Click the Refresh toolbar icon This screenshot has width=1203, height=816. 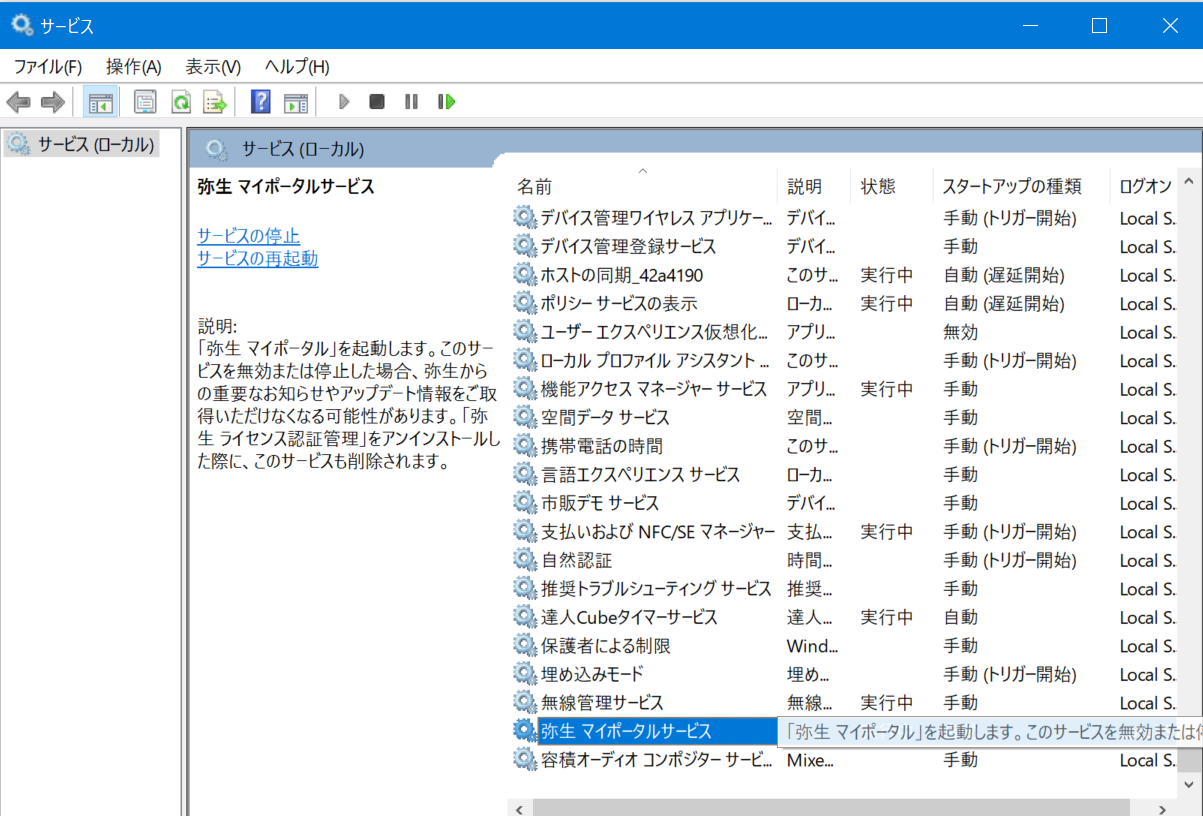click(x=181, y=102)
